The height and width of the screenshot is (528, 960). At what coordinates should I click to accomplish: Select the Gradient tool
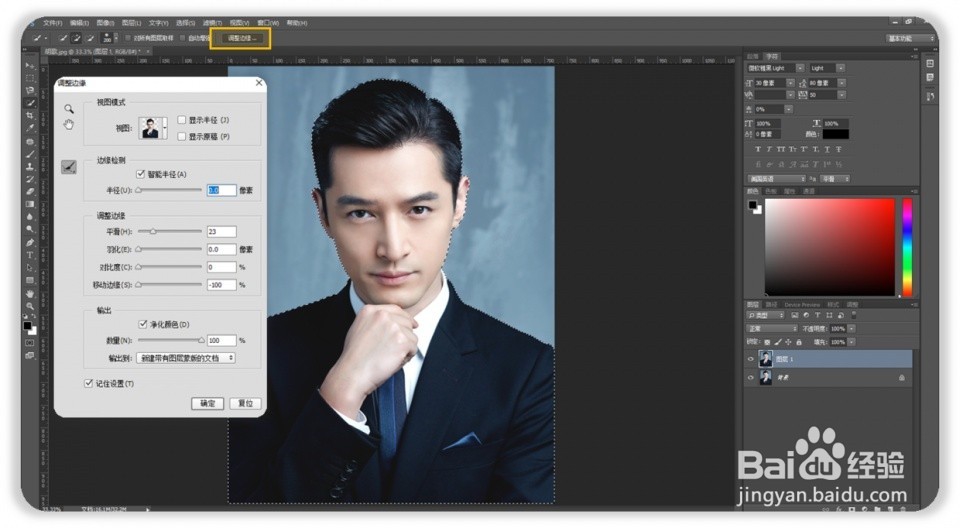(x=29, y=204)
